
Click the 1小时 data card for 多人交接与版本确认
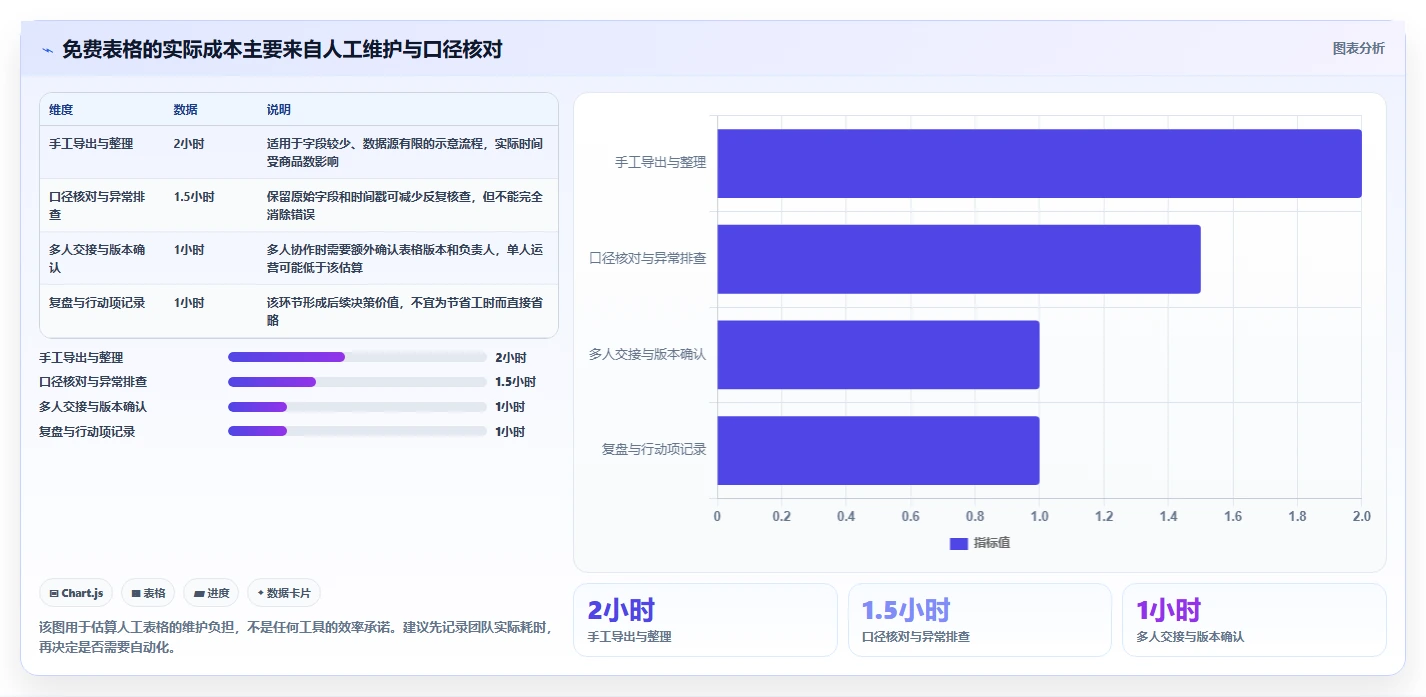[1254, 620]
